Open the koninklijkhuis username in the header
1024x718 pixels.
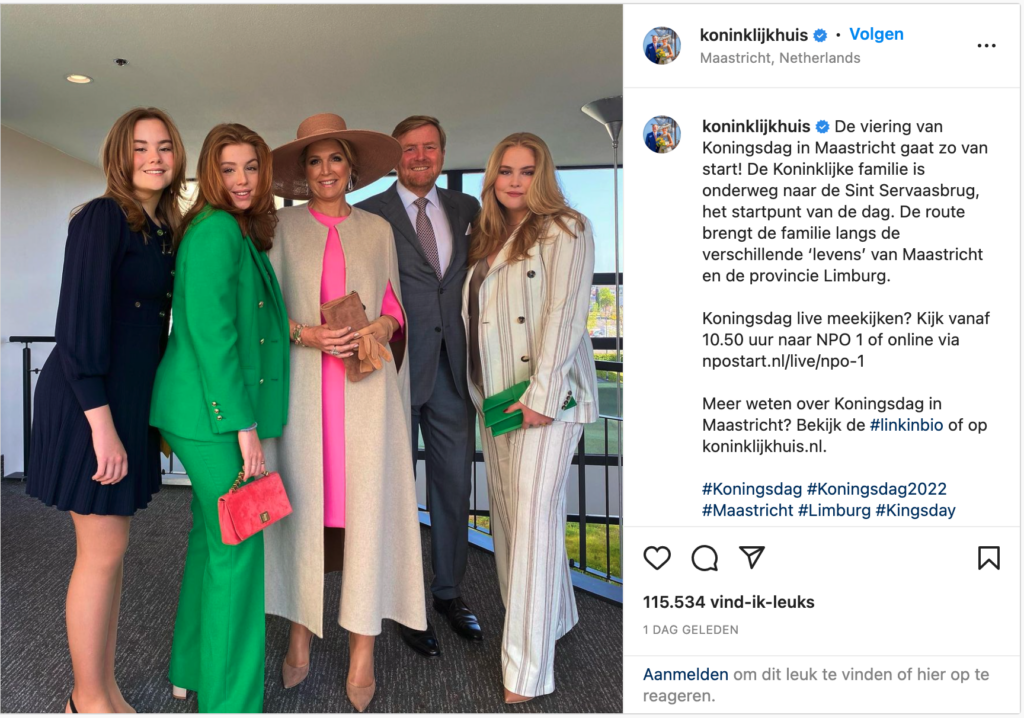754,35
